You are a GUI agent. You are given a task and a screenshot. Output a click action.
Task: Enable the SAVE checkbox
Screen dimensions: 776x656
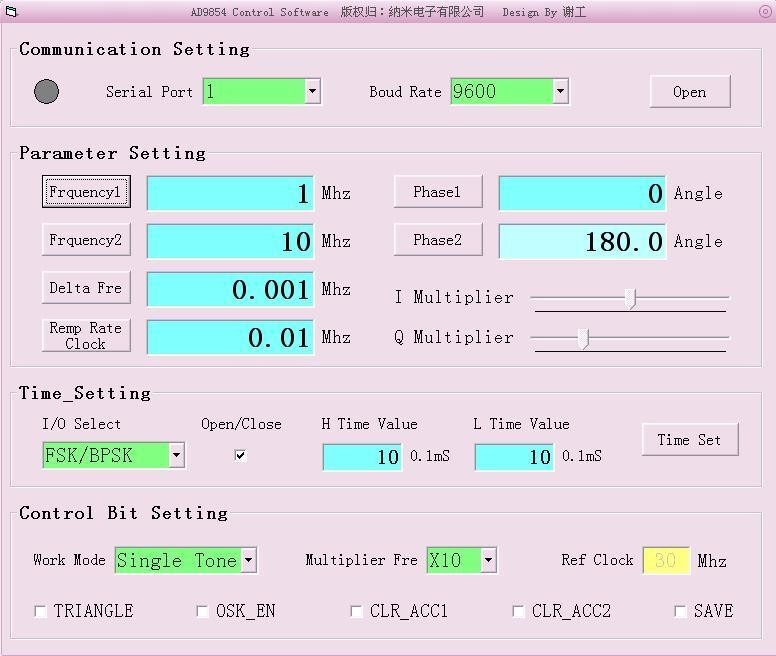click(680, 611)
